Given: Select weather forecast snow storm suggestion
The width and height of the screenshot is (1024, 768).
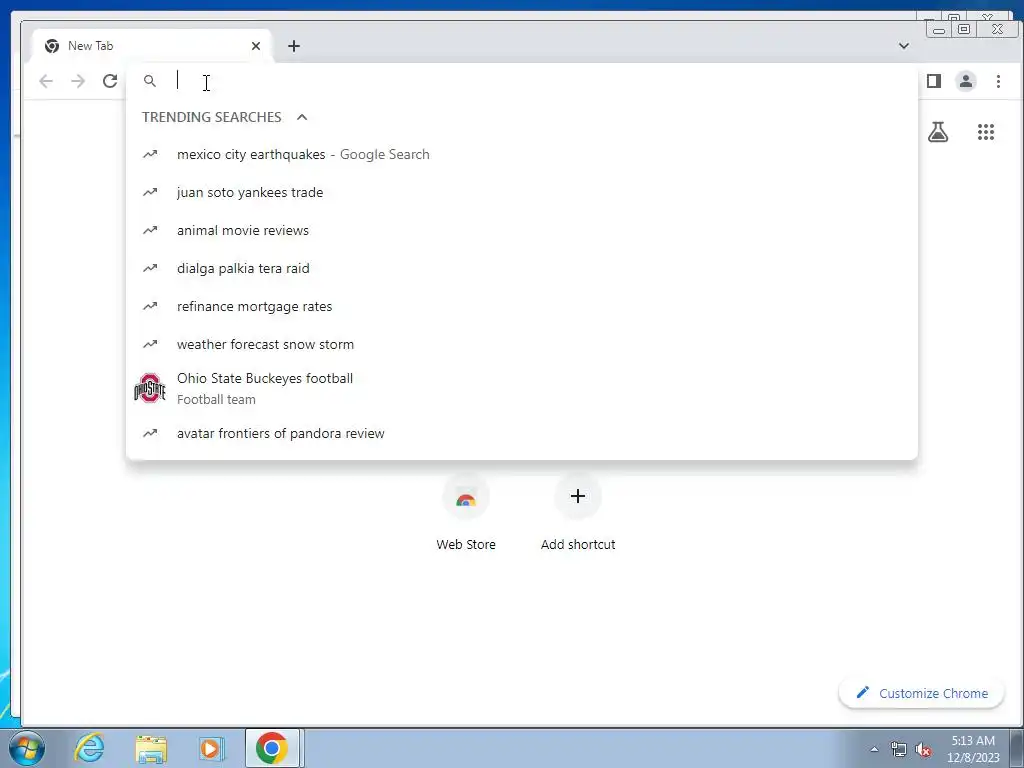Looking at the screenshot, I should (522, 344).
